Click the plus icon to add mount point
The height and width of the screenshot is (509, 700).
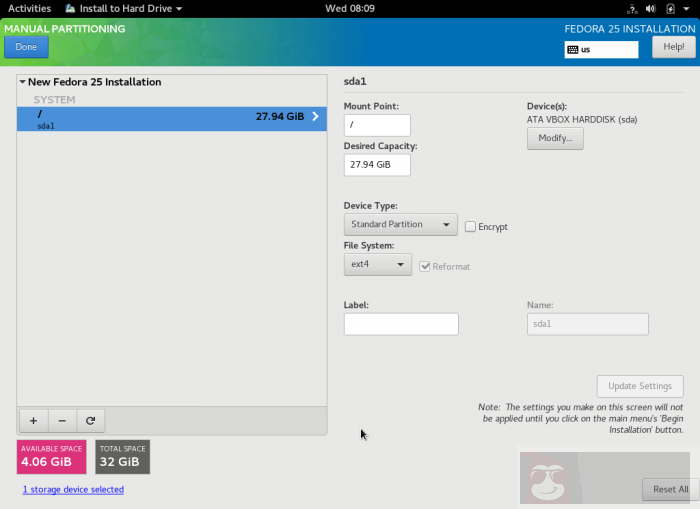[33, 421]
